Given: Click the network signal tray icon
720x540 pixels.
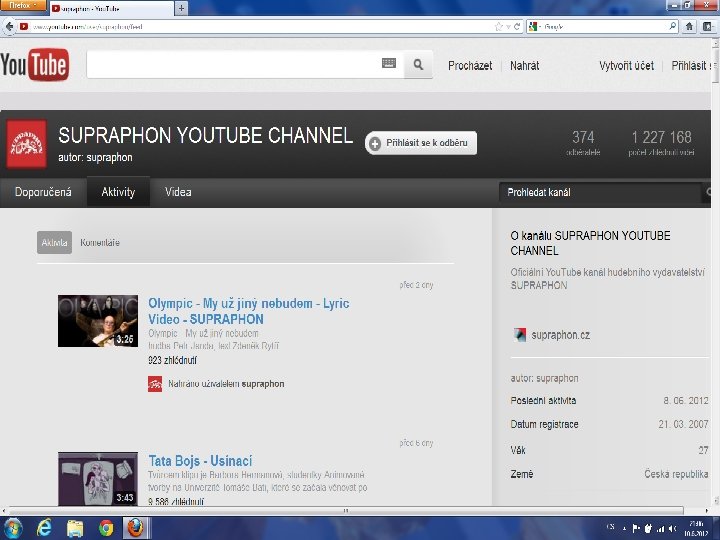Looking at the screenshot, I should click(661, 529).
